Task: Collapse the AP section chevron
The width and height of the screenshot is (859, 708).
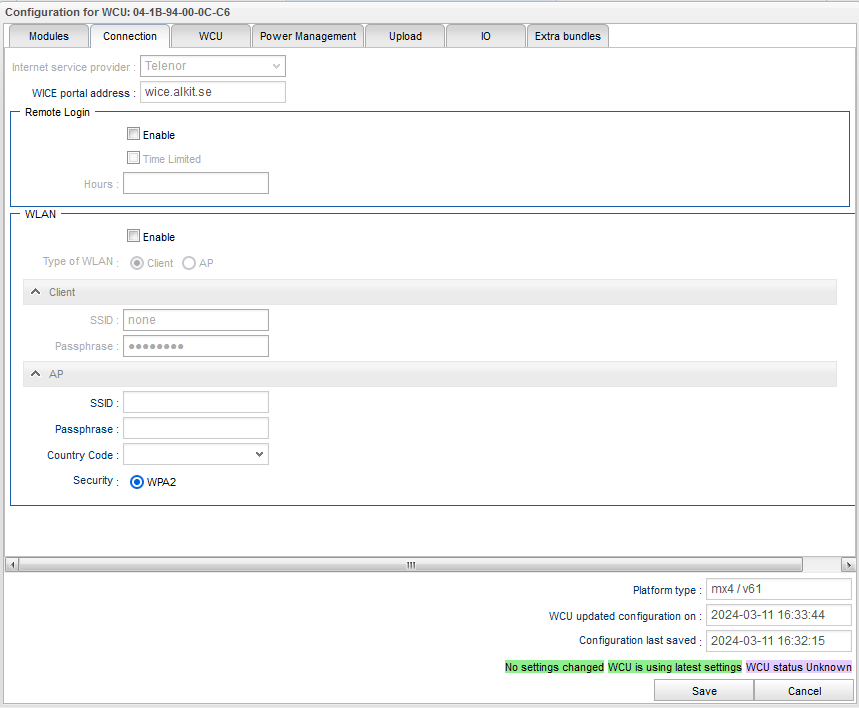Action: click(x=36, y=374)
